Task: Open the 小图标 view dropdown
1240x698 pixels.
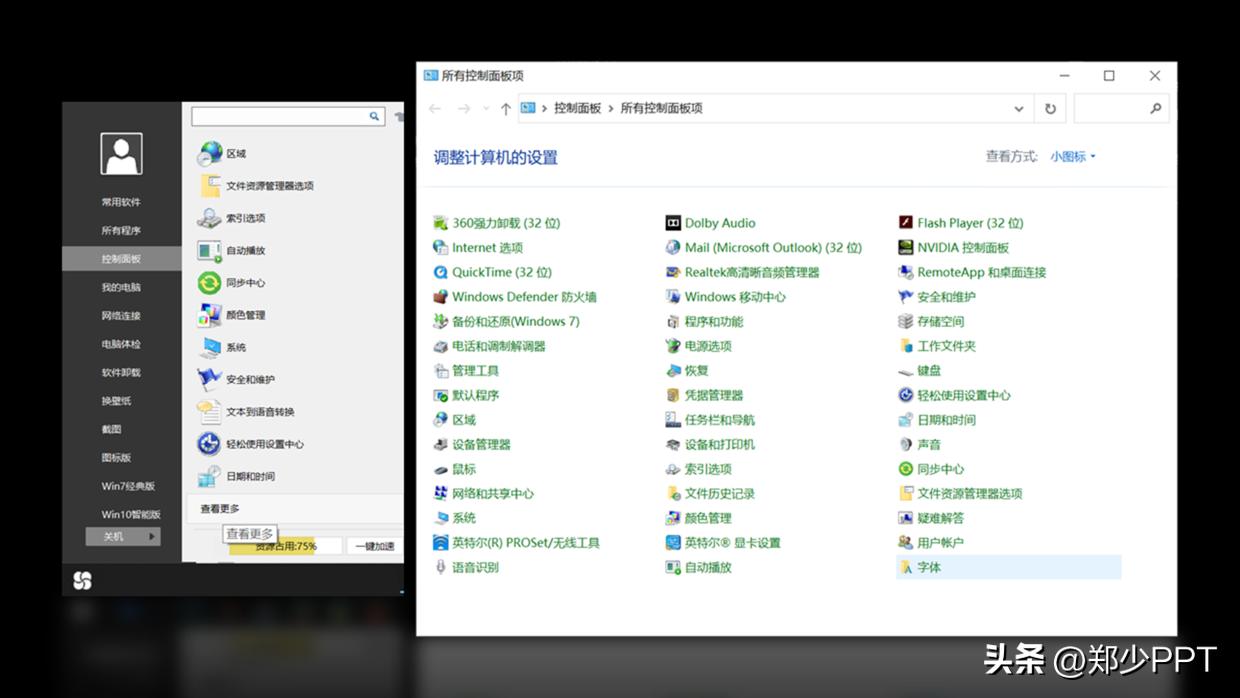Action: click(1072, 157)
